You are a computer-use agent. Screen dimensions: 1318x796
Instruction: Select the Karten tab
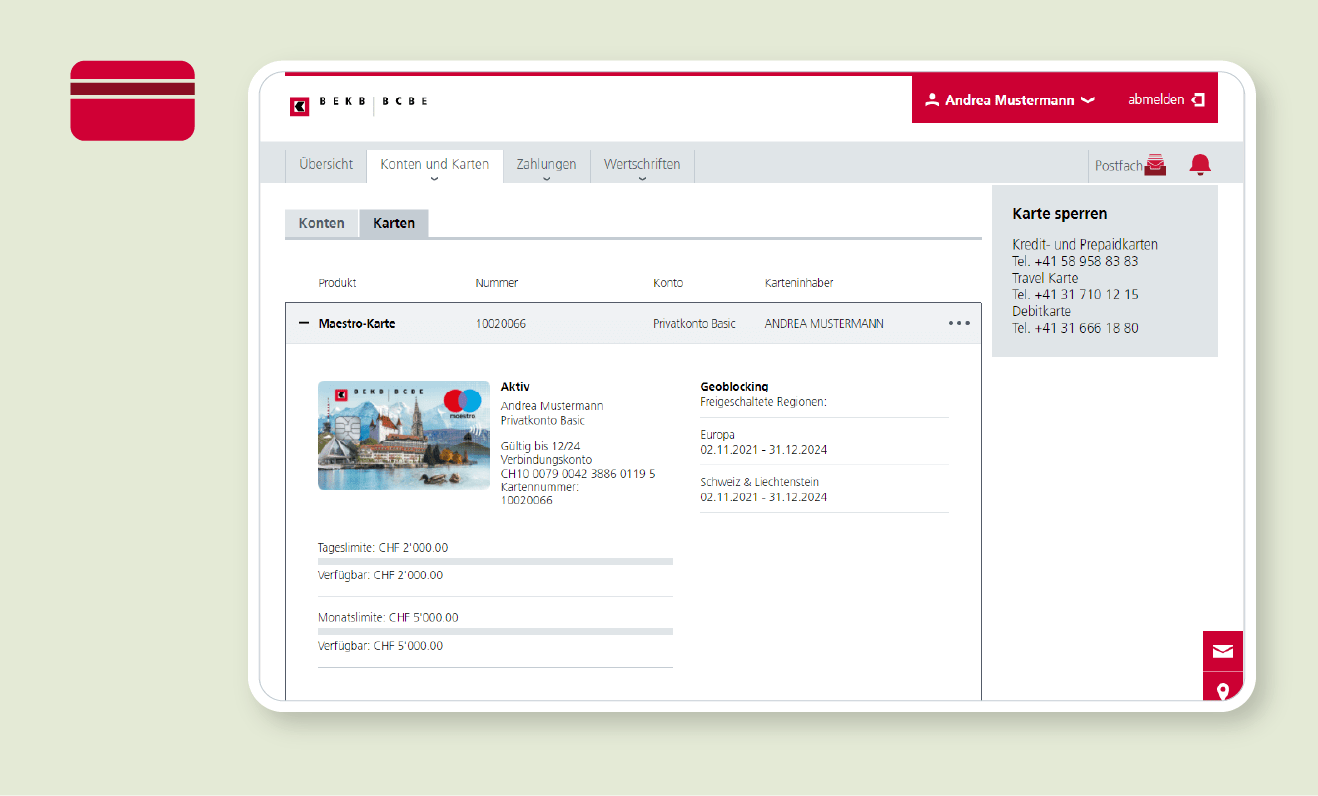[x=394, y=223]
